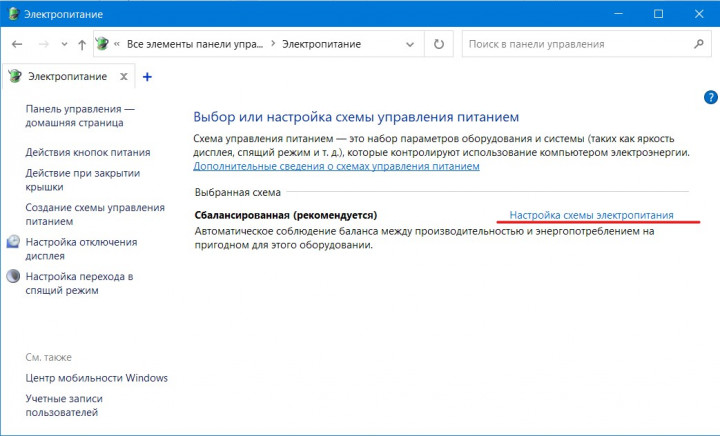Expand breadcrumb chevron after control panel items

click(273, 44)
